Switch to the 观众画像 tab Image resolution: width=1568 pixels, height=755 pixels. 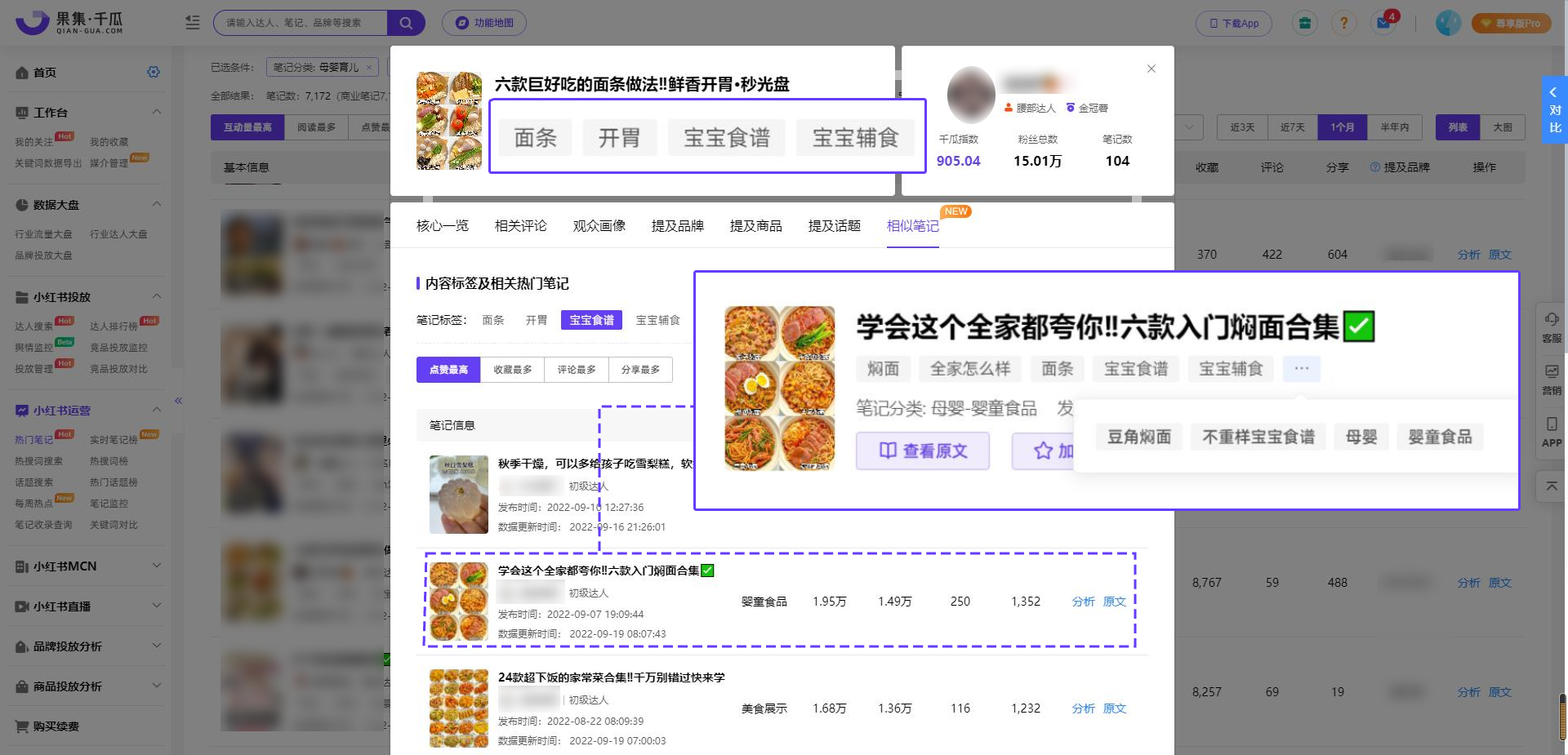click(599, 226)
